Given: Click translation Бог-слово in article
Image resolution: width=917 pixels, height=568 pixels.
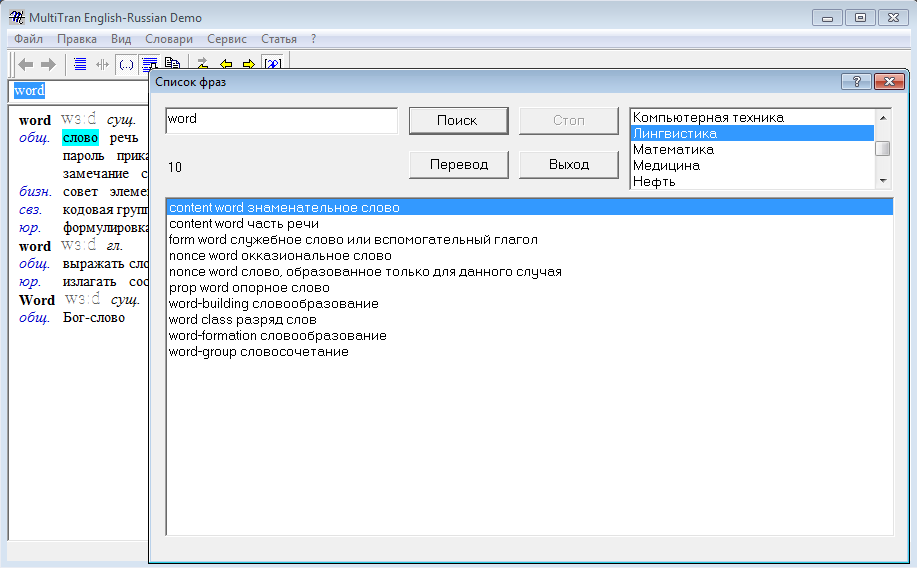Looking at the screenshot, I should (94, 318).
